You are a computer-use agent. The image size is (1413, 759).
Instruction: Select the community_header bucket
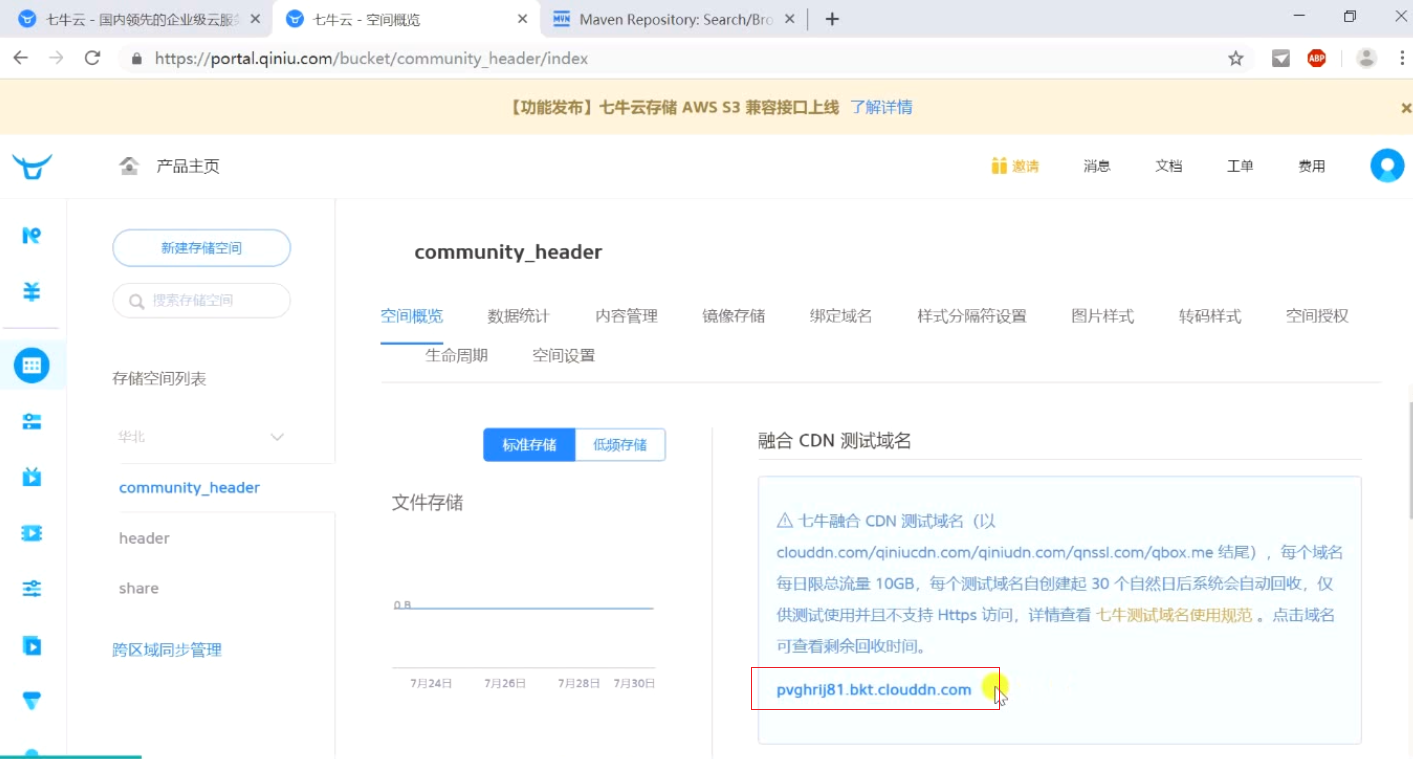click(x=189, y=488)
